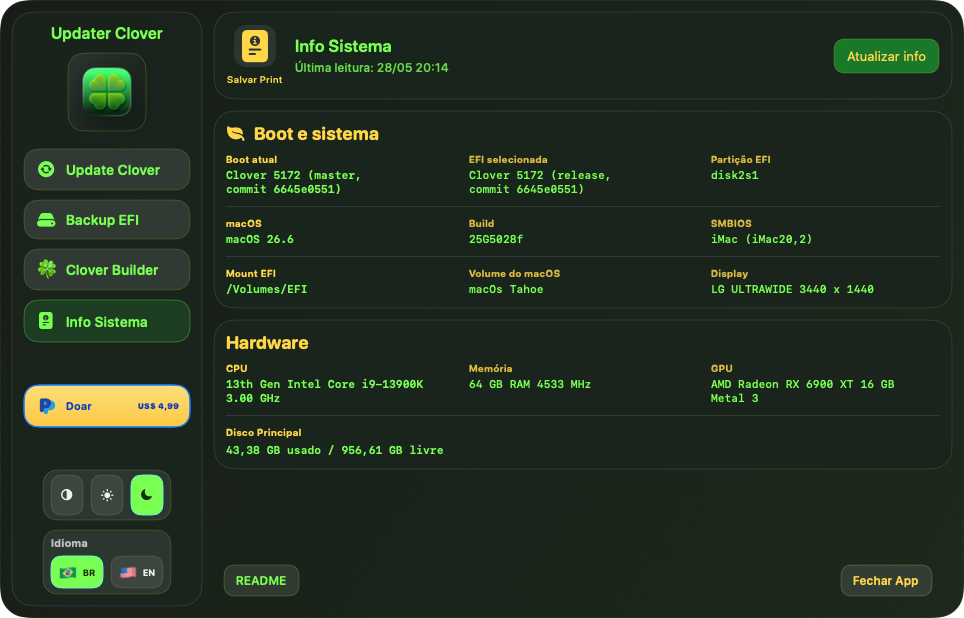Click the 64 GB RAM 4533 MHz value
This screenshot has height=618, width=964.
(x=529, y=384)
